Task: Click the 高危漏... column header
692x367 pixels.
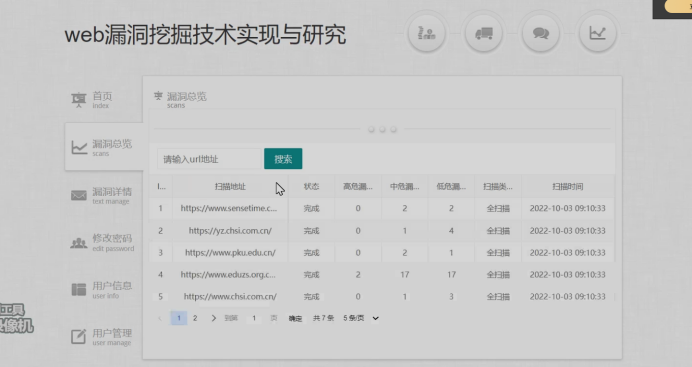Action: point(358,187)
